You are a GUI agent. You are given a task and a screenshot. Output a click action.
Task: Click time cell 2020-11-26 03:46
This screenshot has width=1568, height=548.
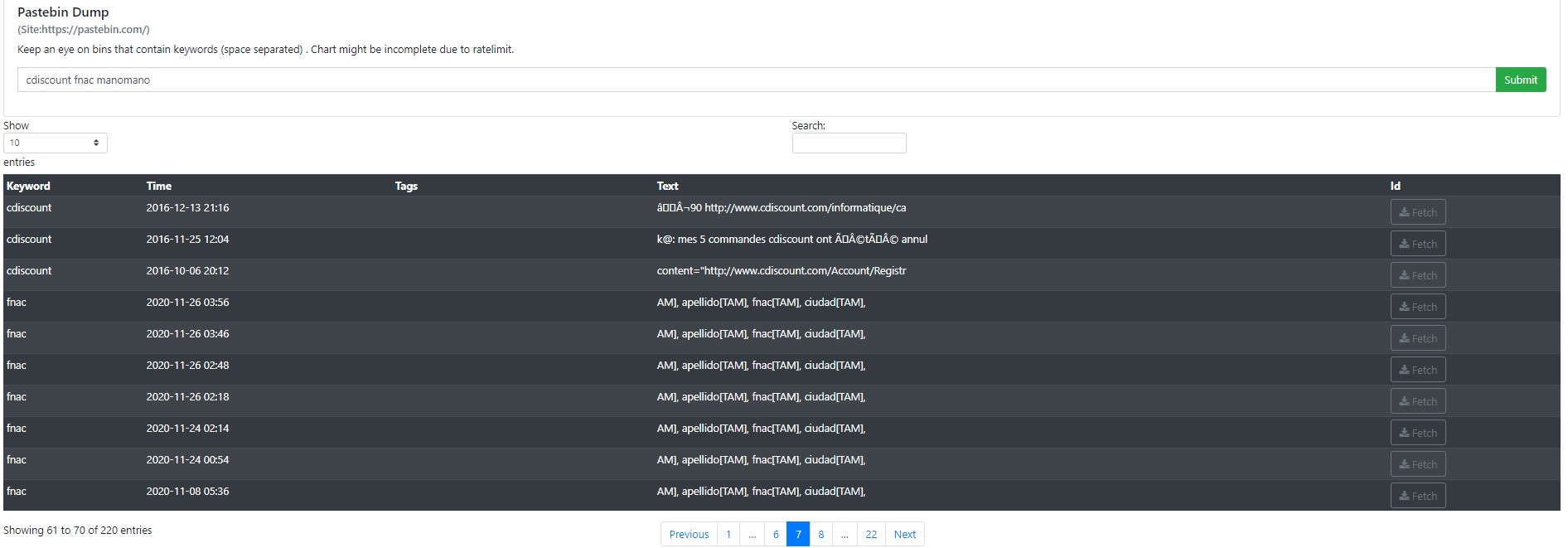pos(187,333)
